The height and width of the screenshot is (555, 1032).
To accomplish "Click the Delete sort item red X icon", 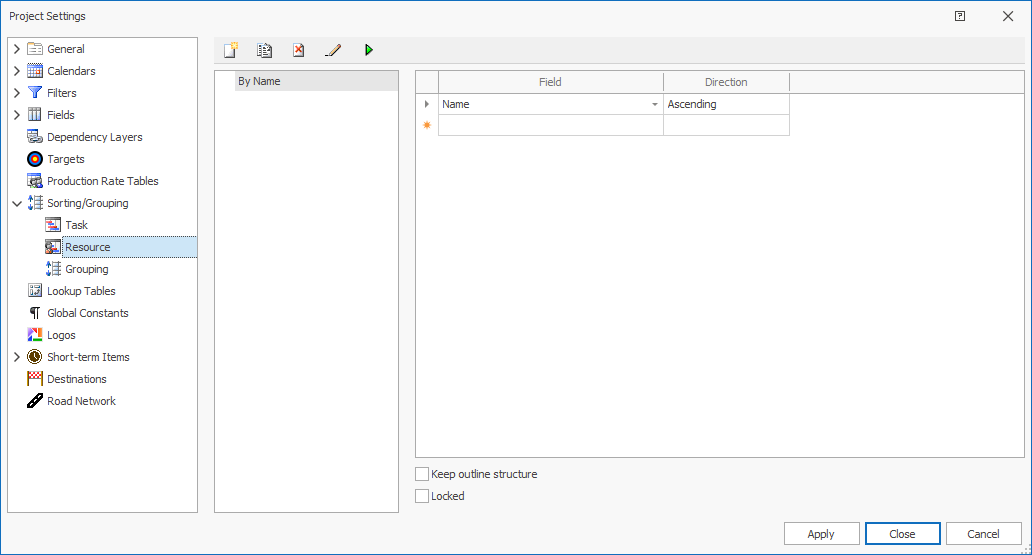I will click(298, 50).
